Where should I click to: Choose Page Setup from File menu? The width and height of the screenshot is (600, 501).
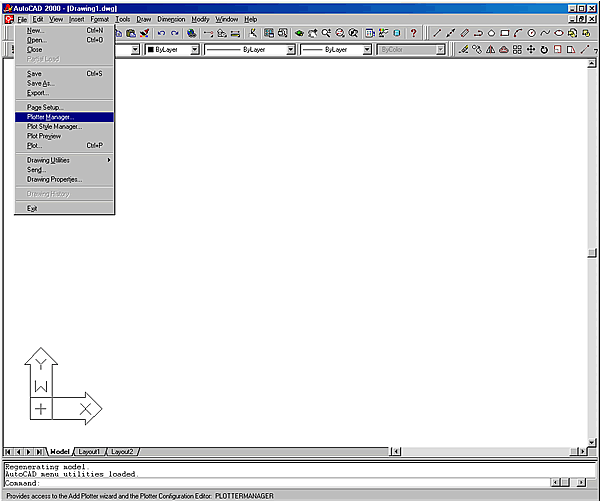pyautogui.click(x=45, y=107)
